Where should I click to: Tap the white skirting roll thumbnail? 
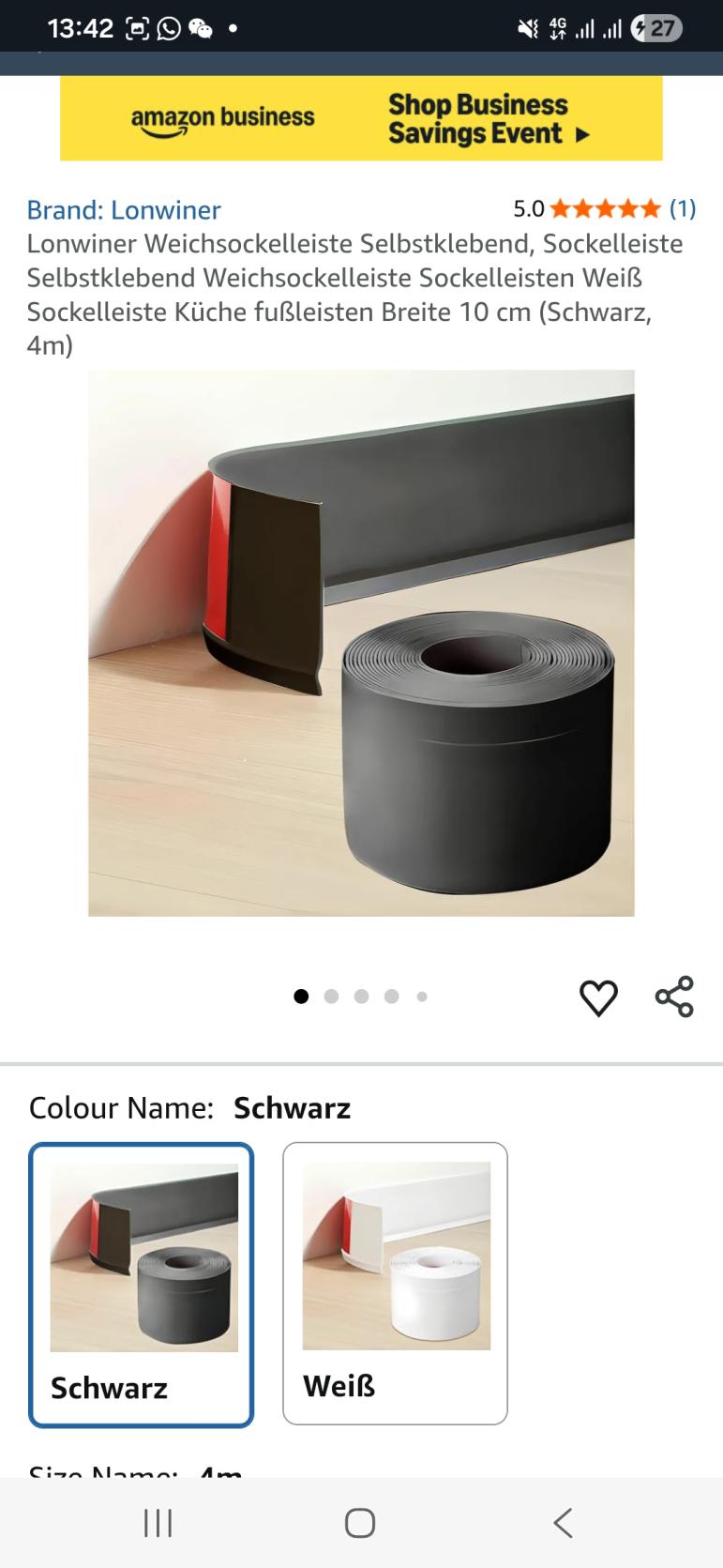[396, 1256]
